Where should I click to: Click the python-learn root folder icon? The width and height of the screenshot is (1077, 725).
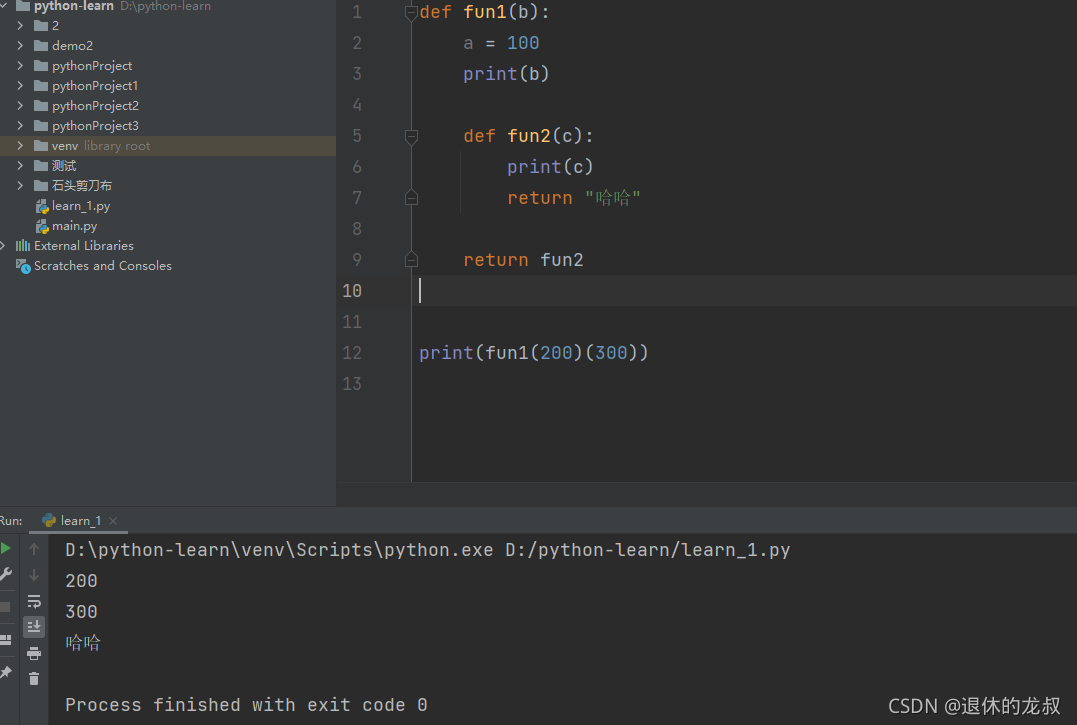point(23,5)
